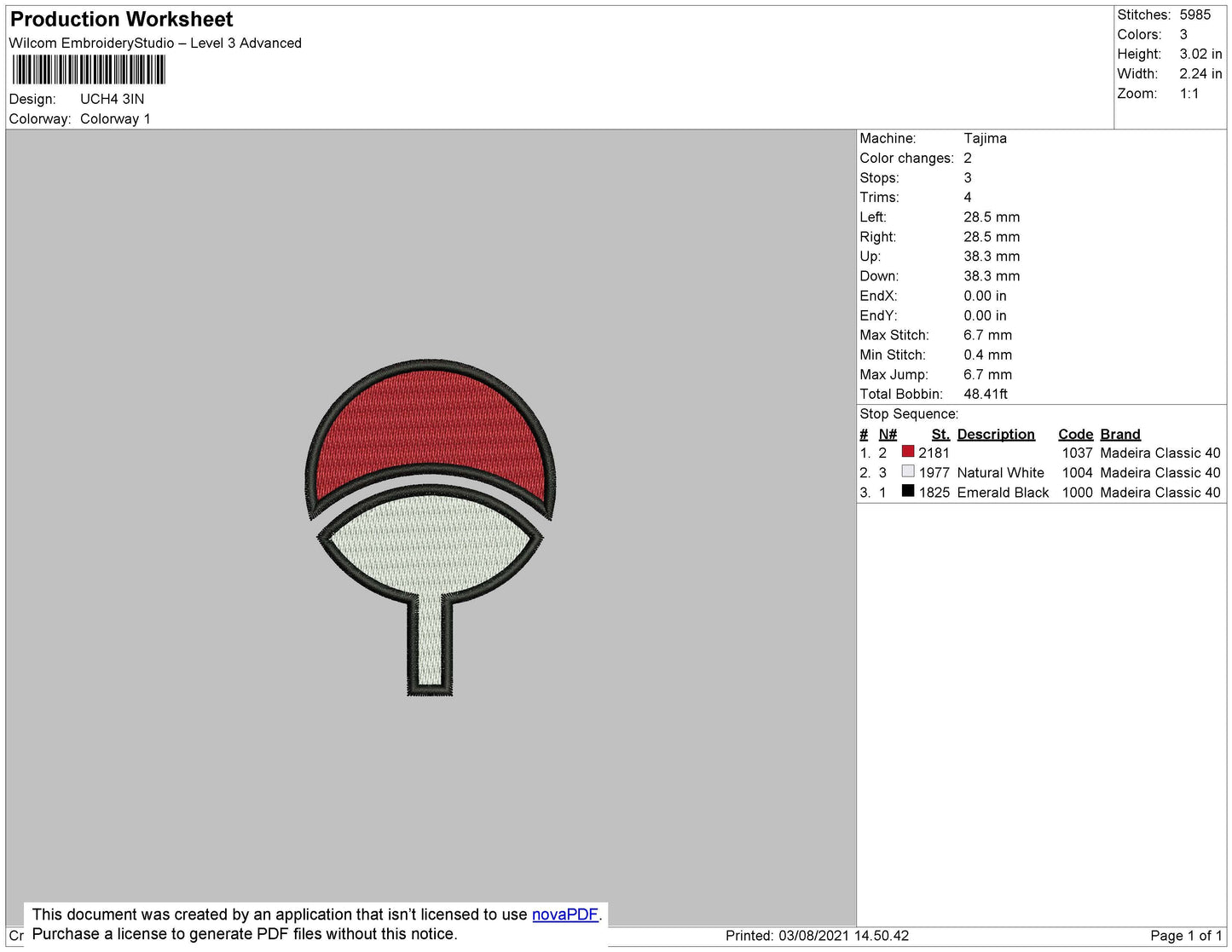Image resolution: width=1232 pixels, height=952 pixels.
Task: Click the Colors count 3 in header
Action: (x=1183, y=34)
